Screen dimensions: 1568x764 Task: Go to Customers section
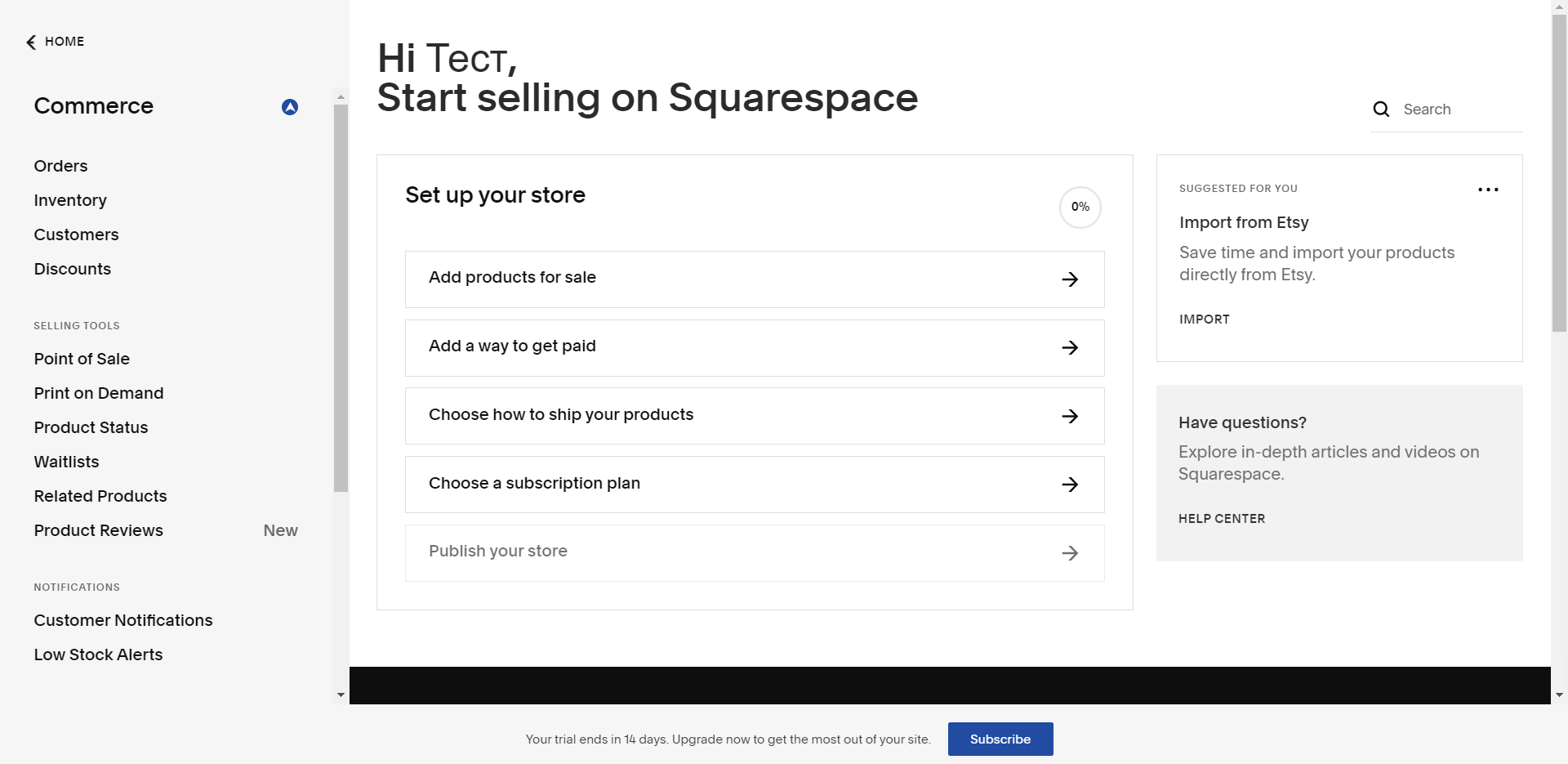pos(76,235)
